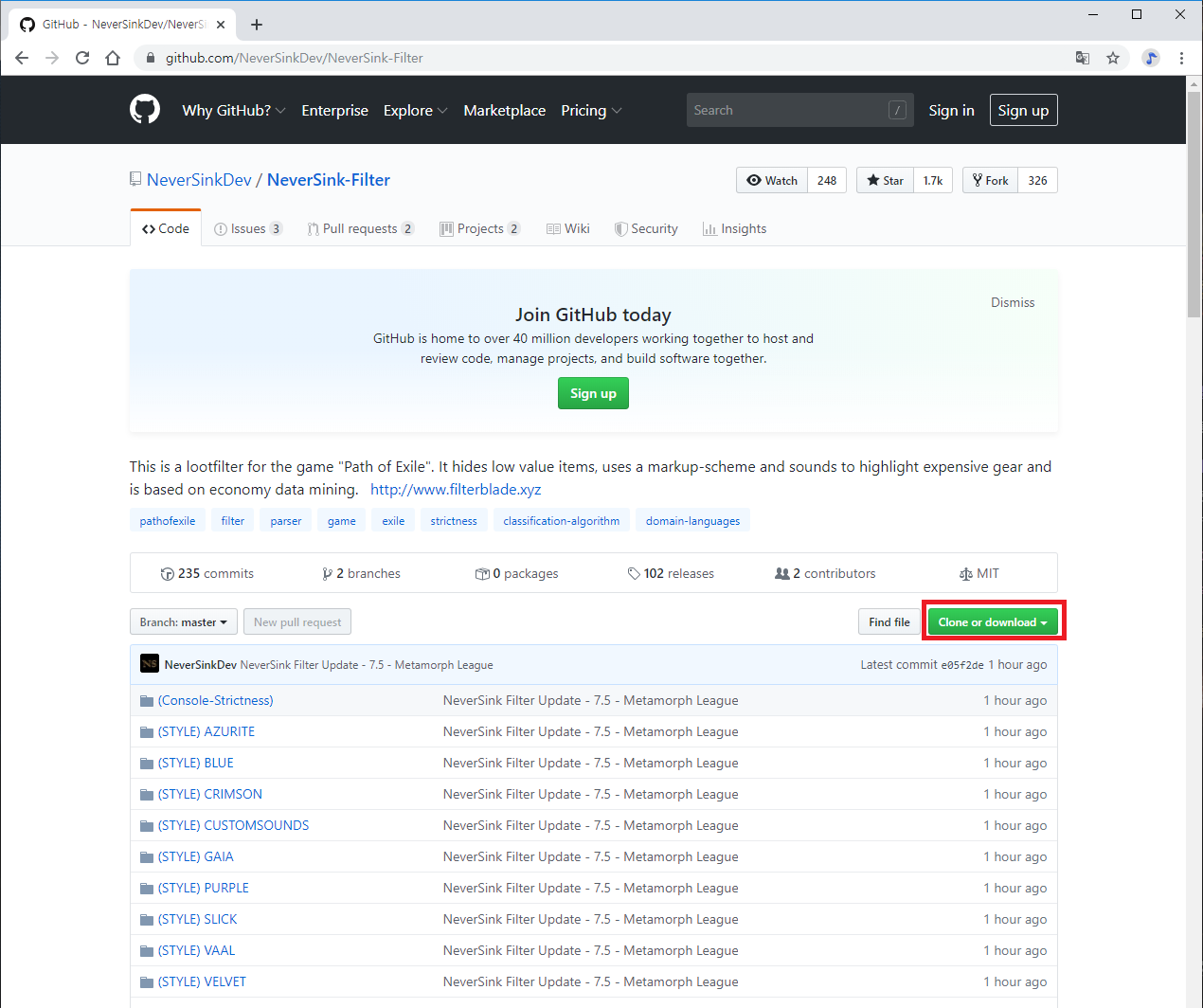Open the 248 watchers count

tap(827, 180)
